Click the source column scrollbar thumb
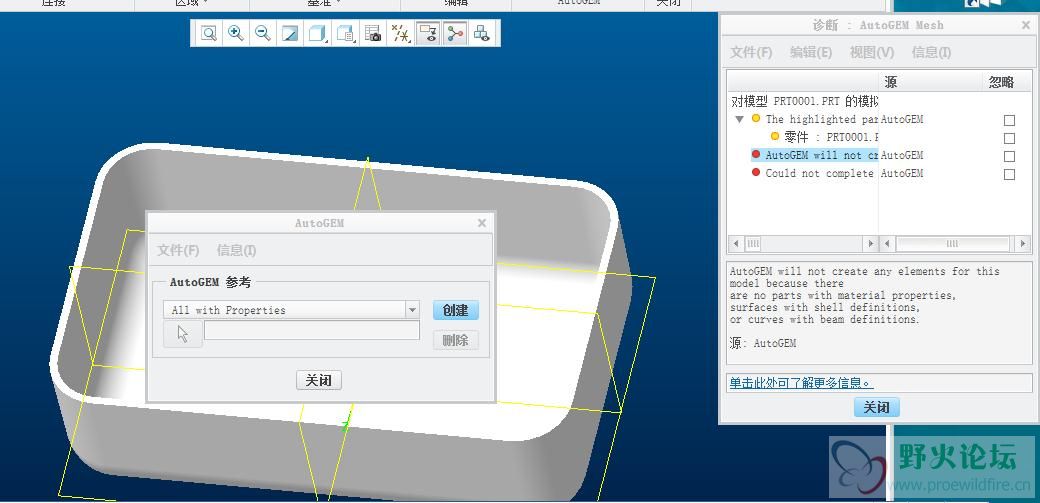The height and width of the screenshot is (503, 1040). click(952, 244)
